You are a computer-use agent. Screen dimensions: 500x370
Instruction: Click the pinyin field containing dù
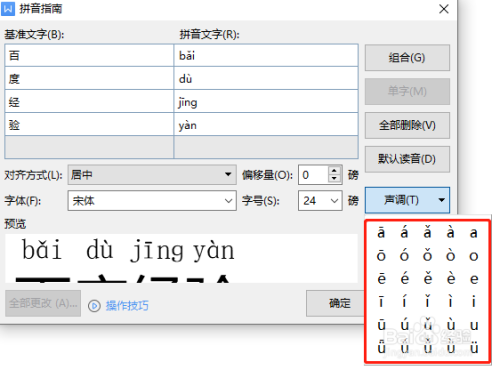pyautogui.click(x=266, y=78)
